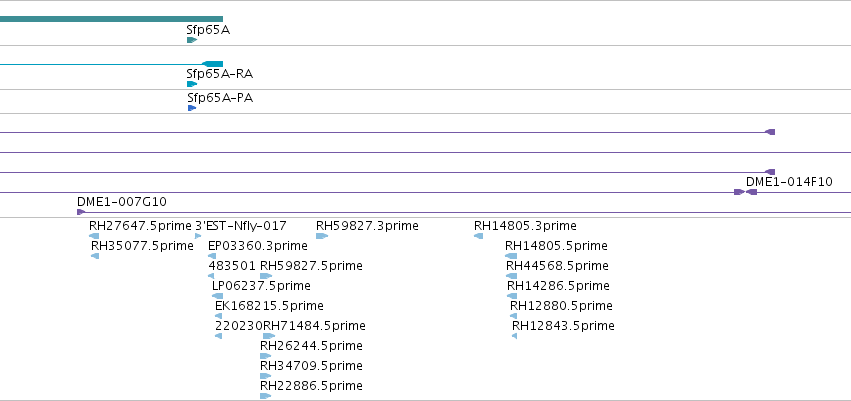Click the DME1-007G10 feature arrow

(81, 212)
